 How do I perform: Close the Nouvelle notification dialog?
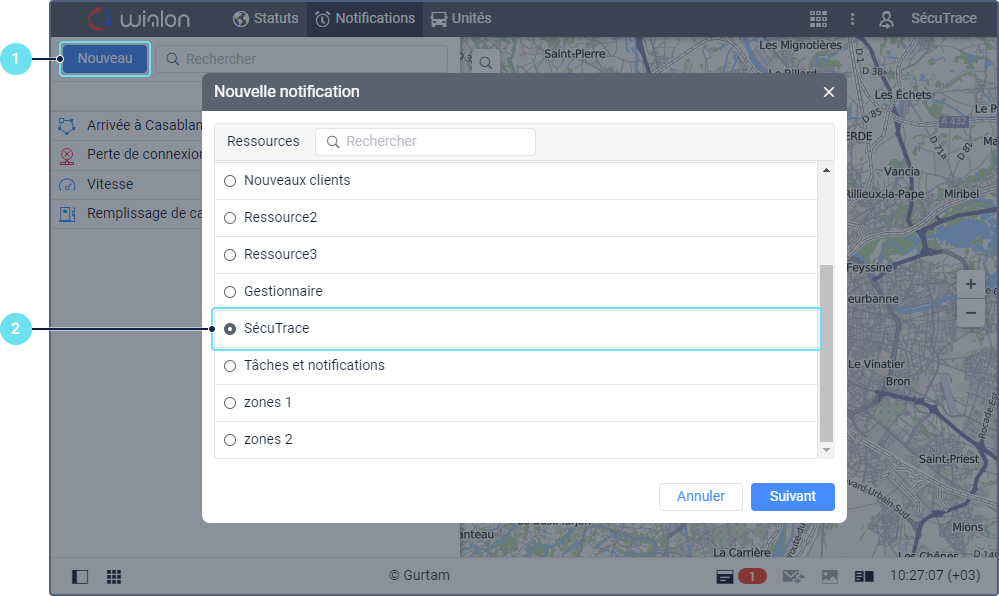click(828, 92)
